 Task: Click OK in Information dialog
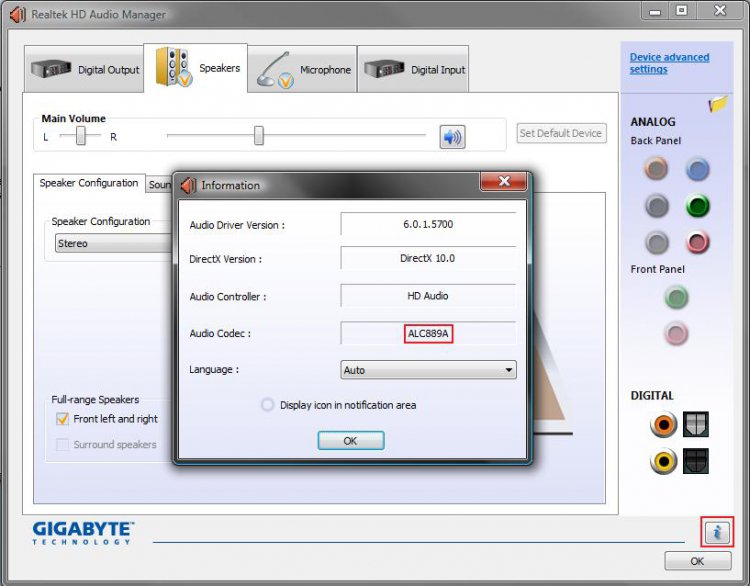tap(351, 441)
